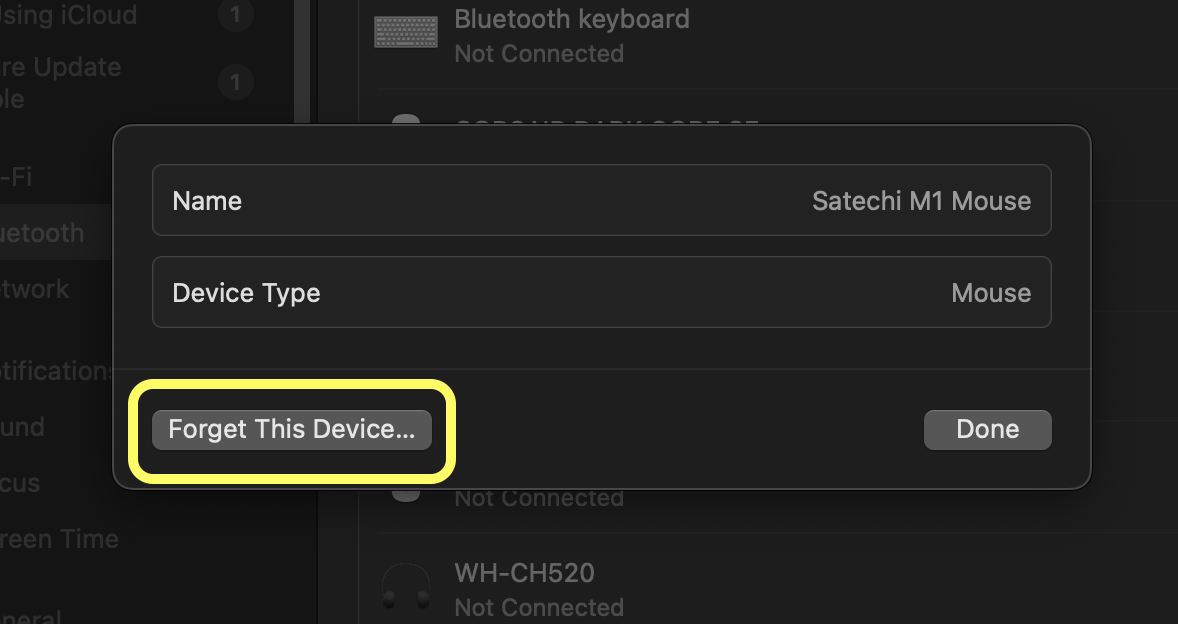Click the badge next to Using iCloud
Viewport: 1178px width, 624px height.
(235, 14)
